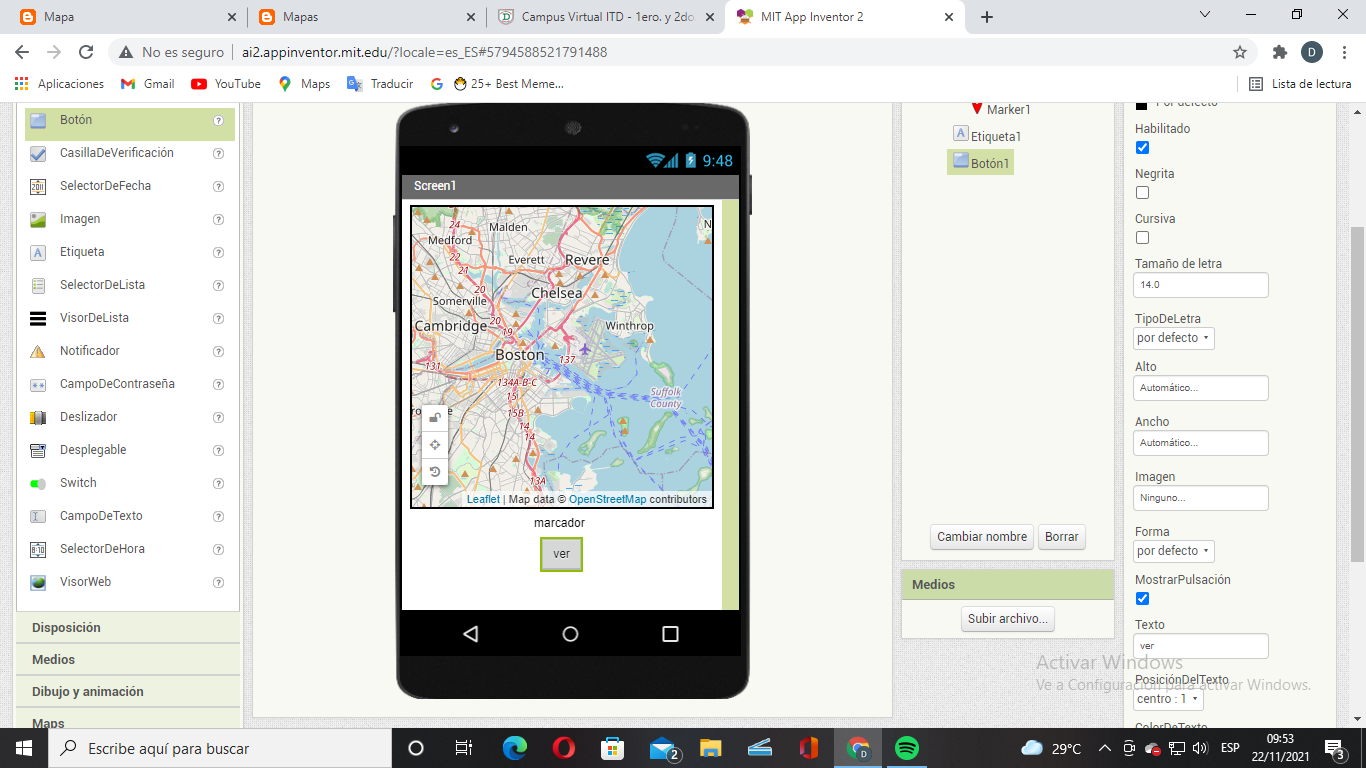Open help for Deslizador component

[218, 417]
